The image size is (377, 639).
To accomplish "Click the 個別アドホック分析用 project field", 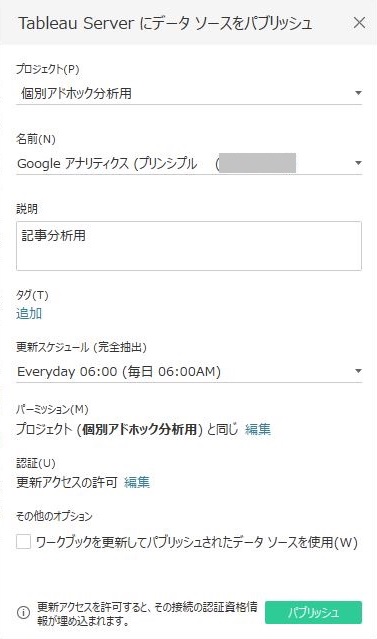I will click(x=189, y=93).
